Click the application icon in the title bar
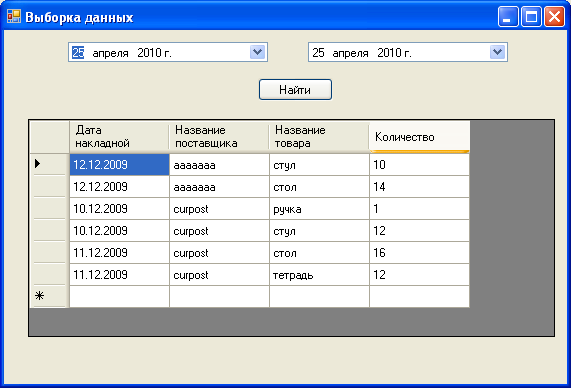 click(x=14, y=16)
